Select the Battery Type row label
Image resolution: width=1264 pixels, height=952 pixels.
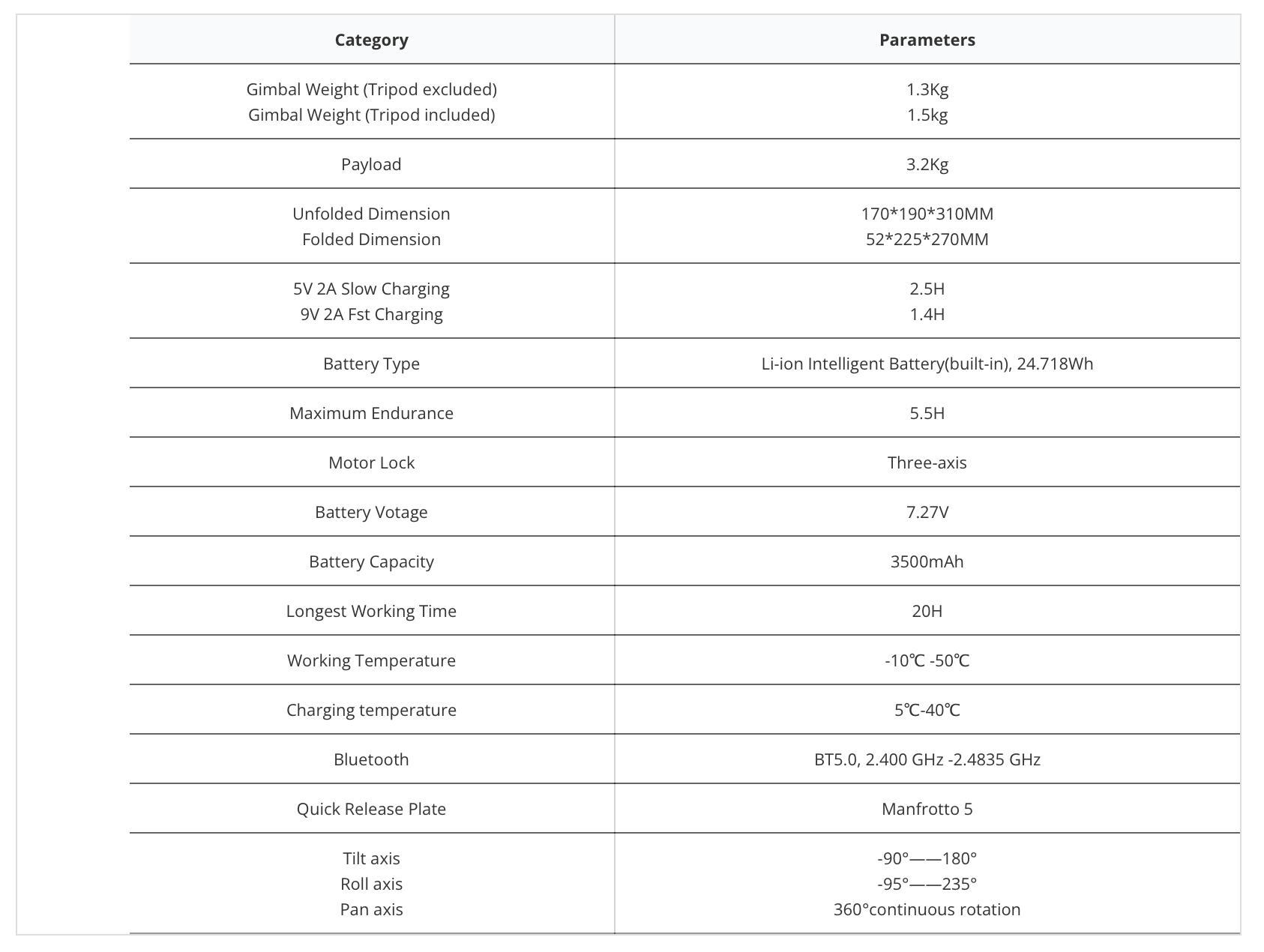coord(371,364)
